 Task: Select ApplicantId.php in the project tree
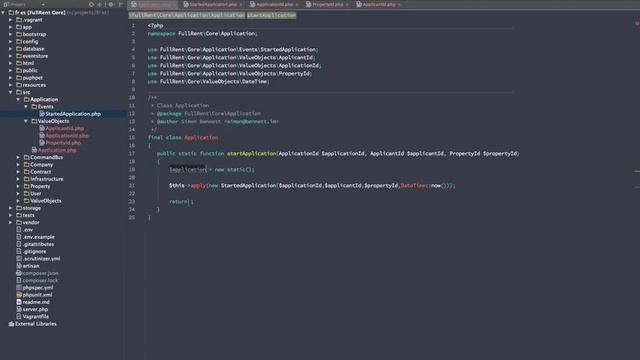[x=64, y=129]
